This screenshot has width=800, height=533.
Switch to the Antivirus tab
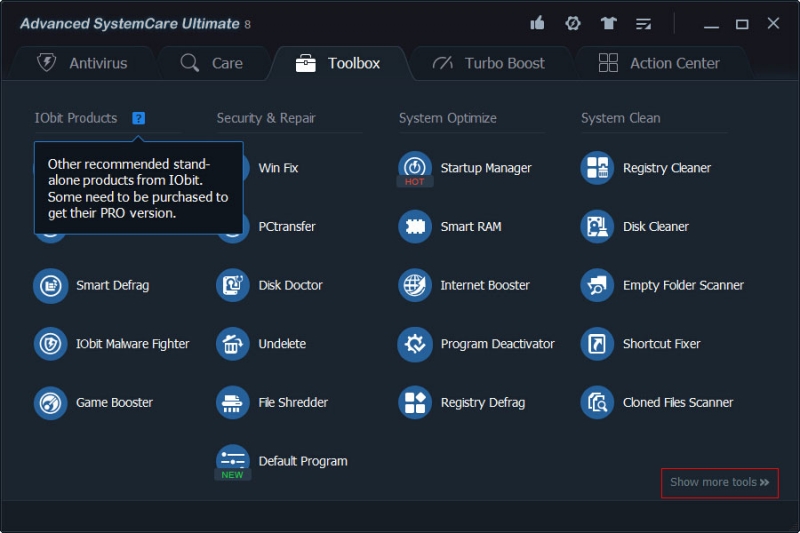click(x=83, y=63)
